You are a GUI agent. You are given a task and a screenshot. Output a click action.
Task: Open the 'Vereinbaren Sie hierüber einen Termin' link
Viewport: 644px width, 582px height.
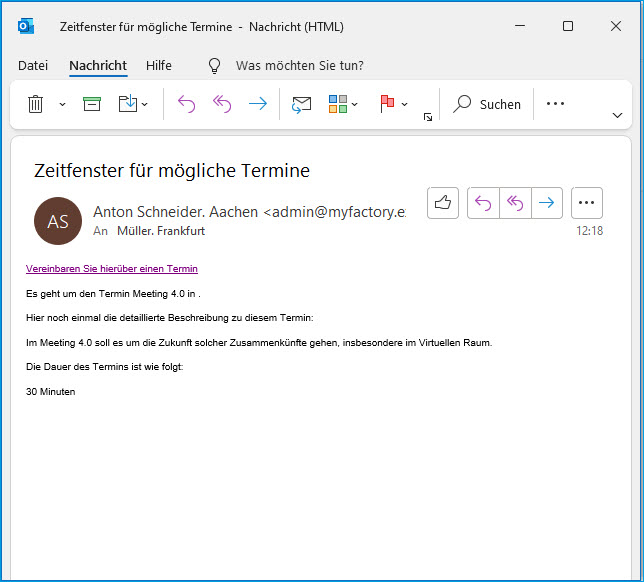(x=112, y=269)
